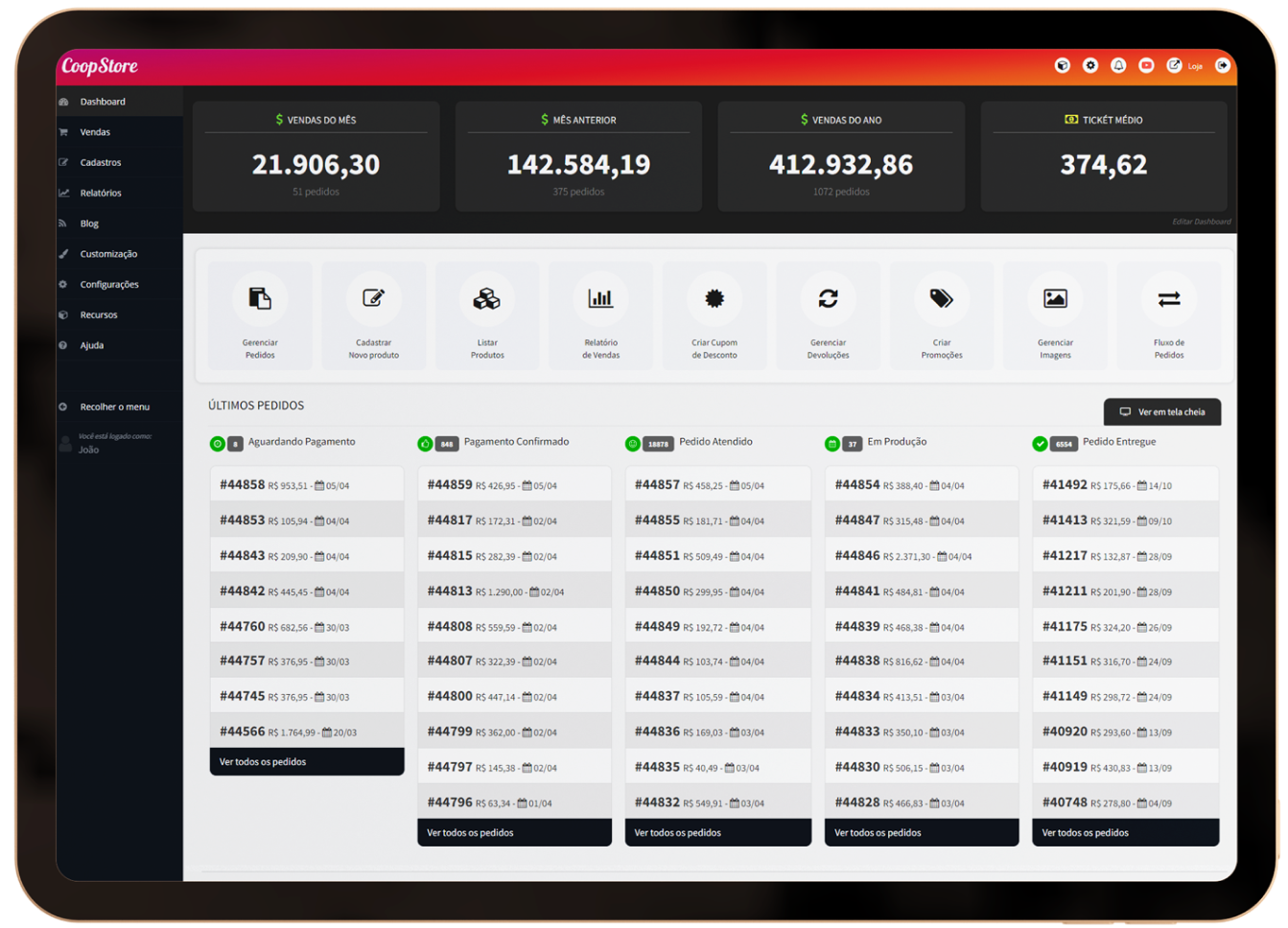Open order #44849

click(717, 627)
